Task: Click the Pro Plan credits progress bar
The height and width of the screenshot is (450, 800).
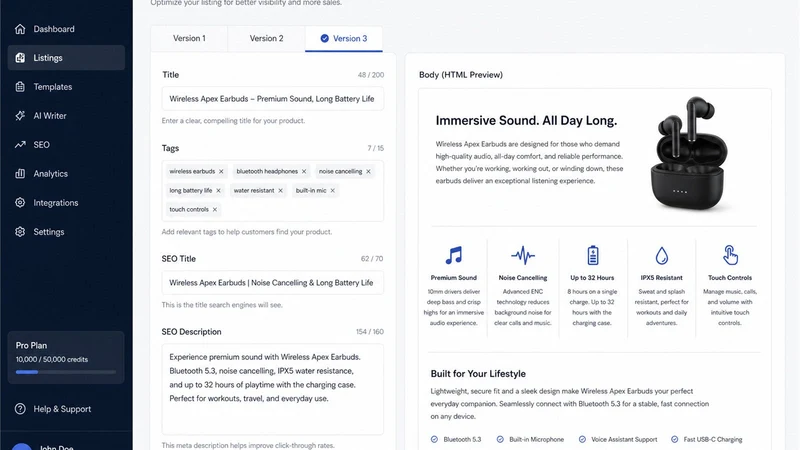Action: pyautogui.click(x=66, y=372)
